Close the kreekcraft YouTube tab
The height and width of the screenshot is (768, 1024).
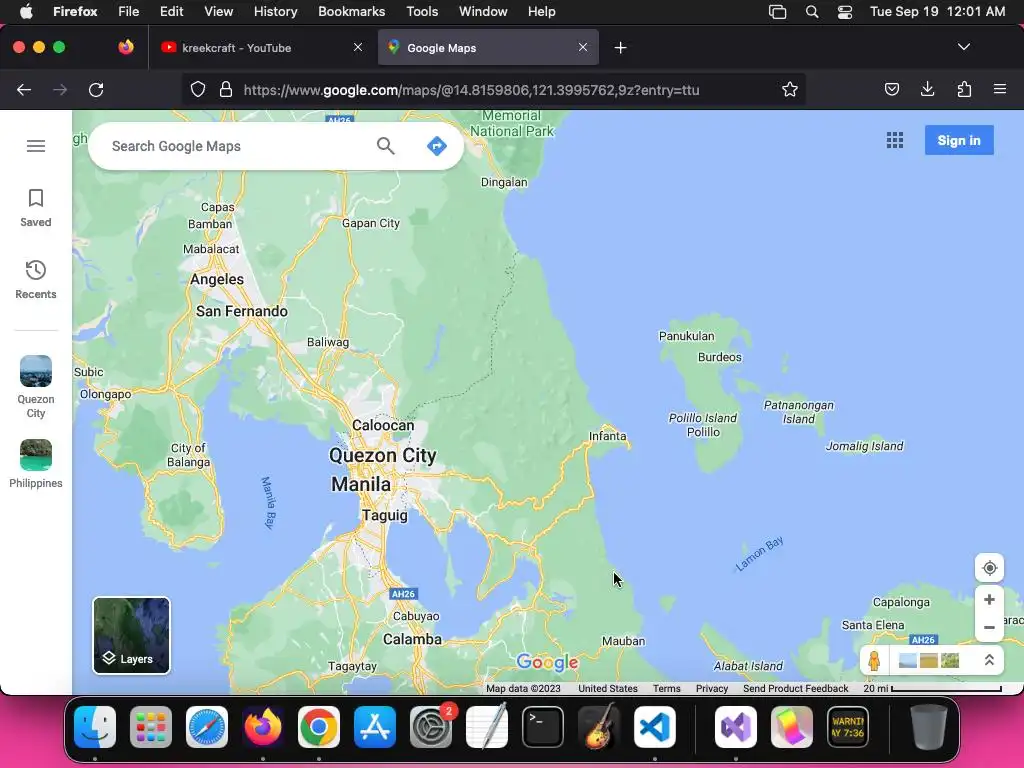(358, 47)
